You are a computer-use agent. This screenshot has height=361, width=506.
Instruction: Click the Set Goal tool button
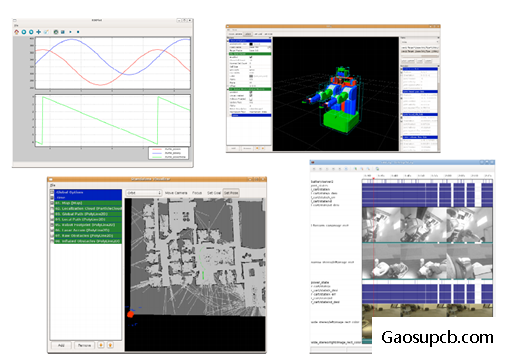[214, 193]
